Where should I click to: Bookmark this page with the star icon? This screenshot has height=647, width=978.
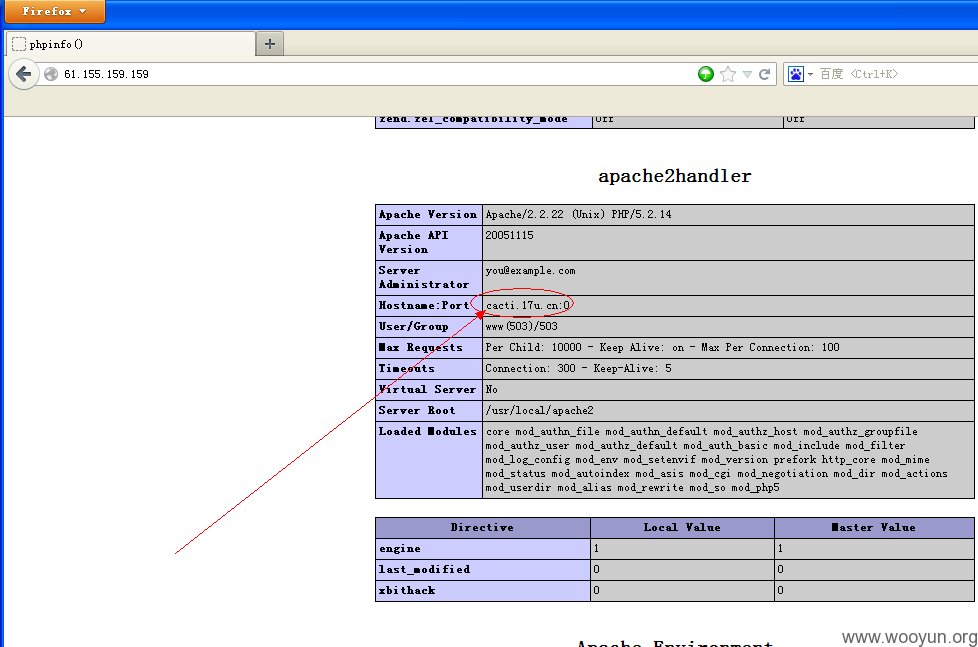tap(727, 74)
